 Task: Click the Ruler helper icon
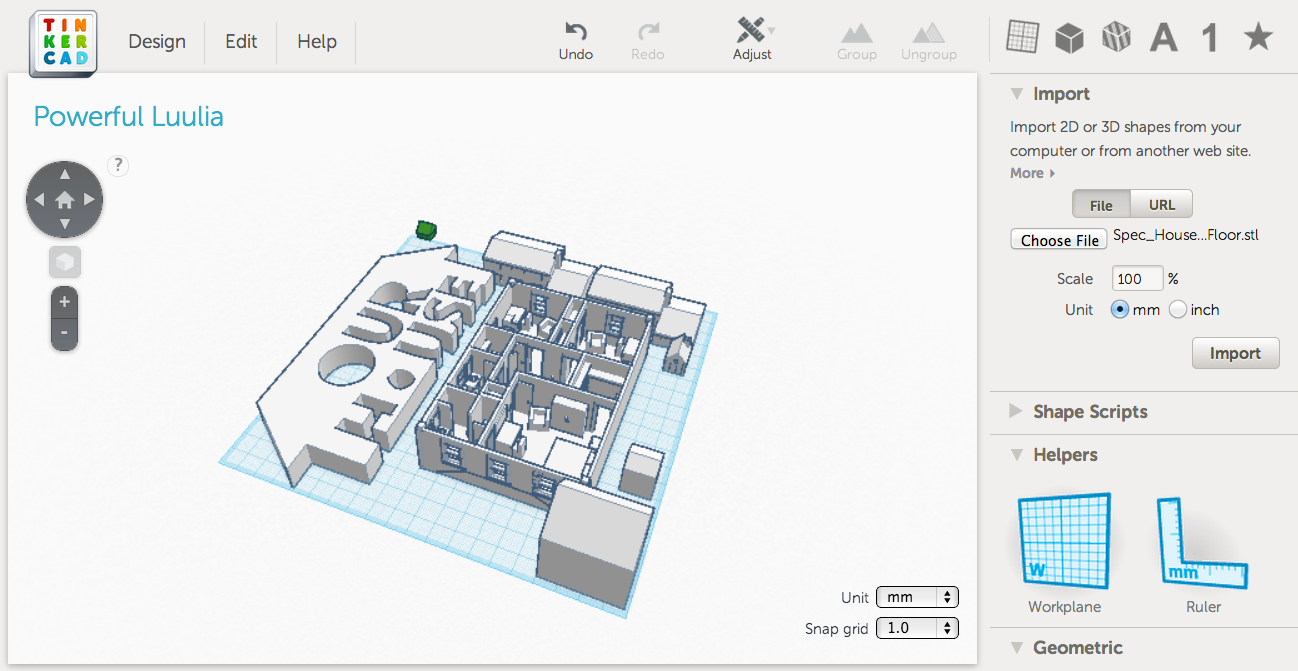(x=1202, y=540)
